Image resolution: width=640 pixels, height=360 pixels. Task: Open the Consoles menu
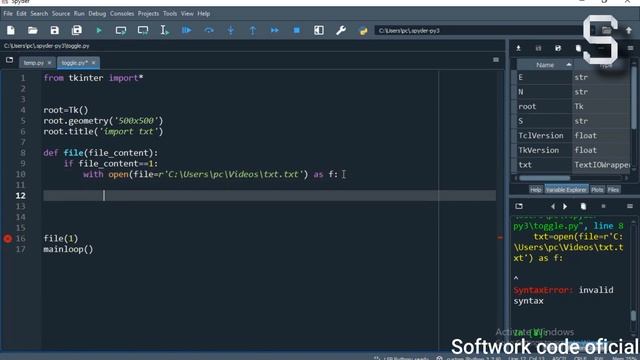122,13
